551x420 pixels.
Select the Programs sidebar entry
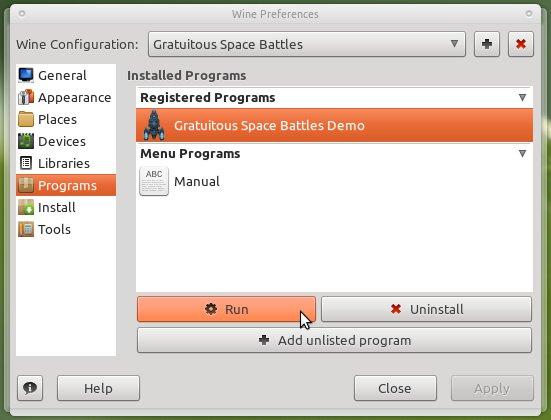(66, 185)
